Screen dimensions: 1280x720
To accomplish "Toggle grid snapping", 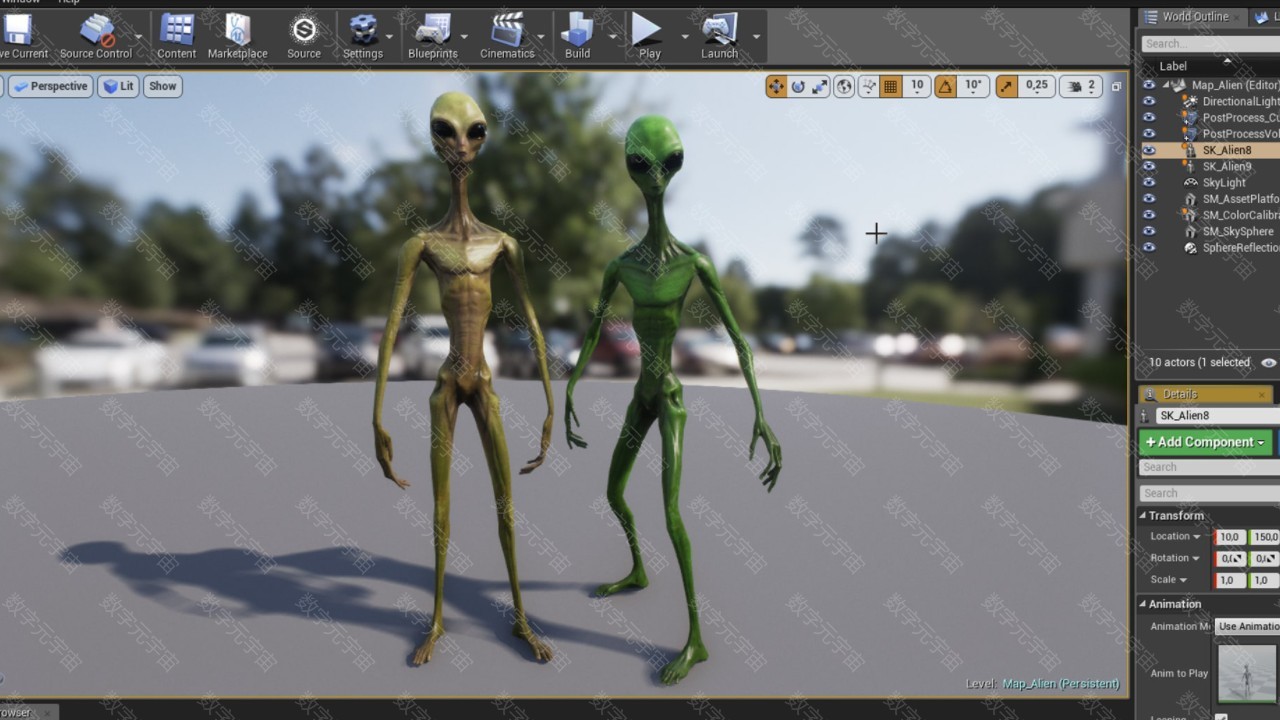I will click(890, 87).
